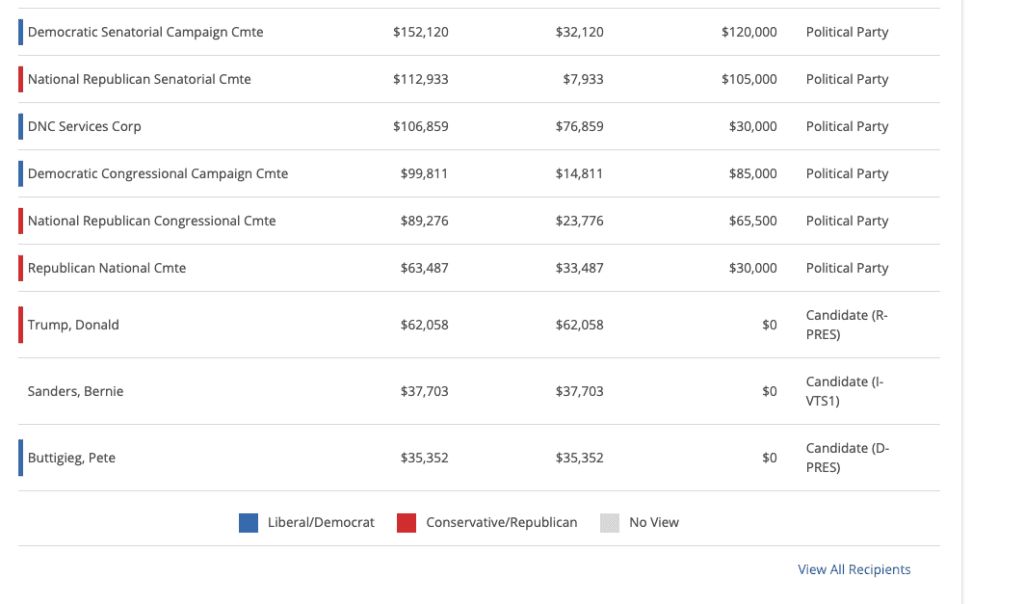Screen dimensions: 1024x604
Task: Click the Trump, Donald recipient name
Action: click(x=73, y=325)
